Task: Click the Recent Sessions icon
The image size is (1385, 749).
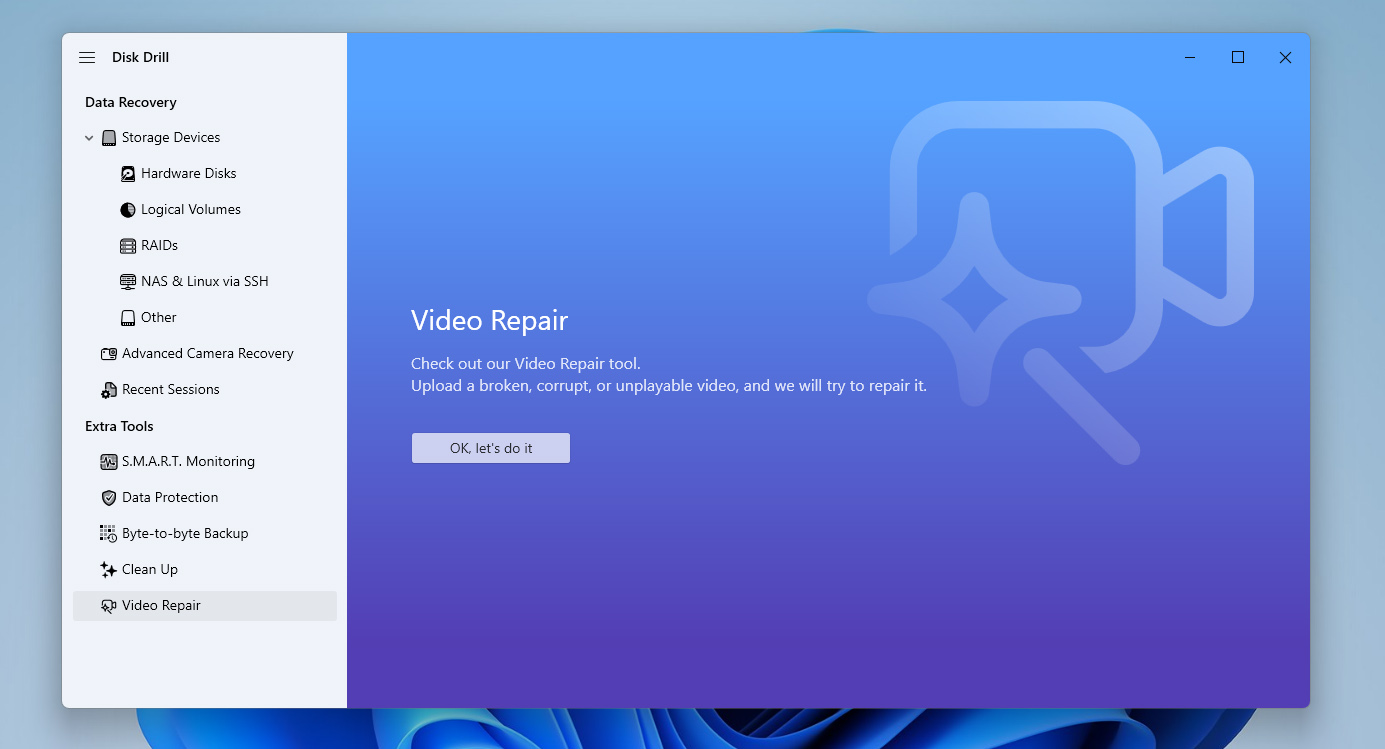Action: pos(108,389)
